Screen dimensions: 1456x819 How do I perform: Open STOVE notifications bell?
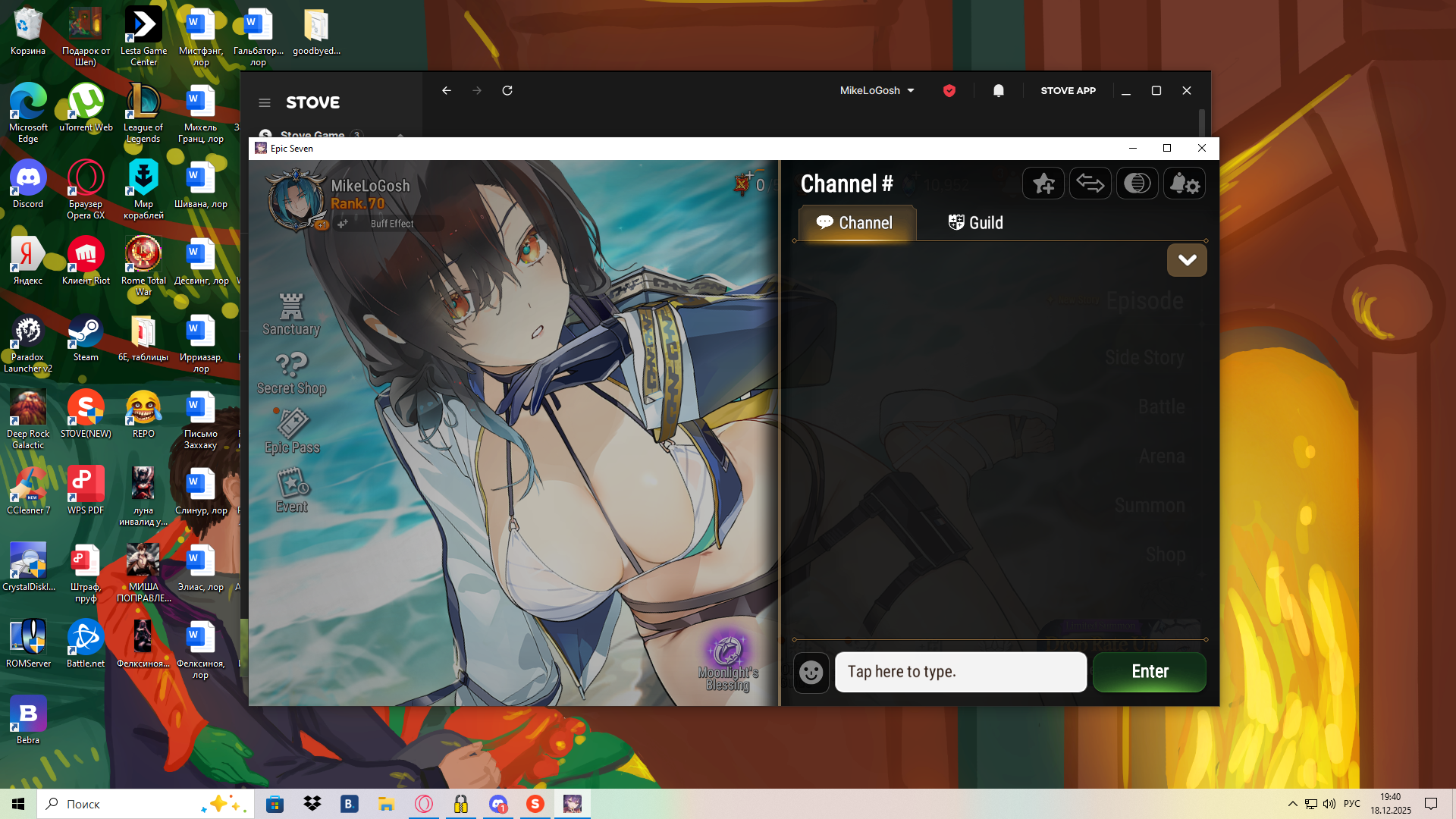point(999,90)
